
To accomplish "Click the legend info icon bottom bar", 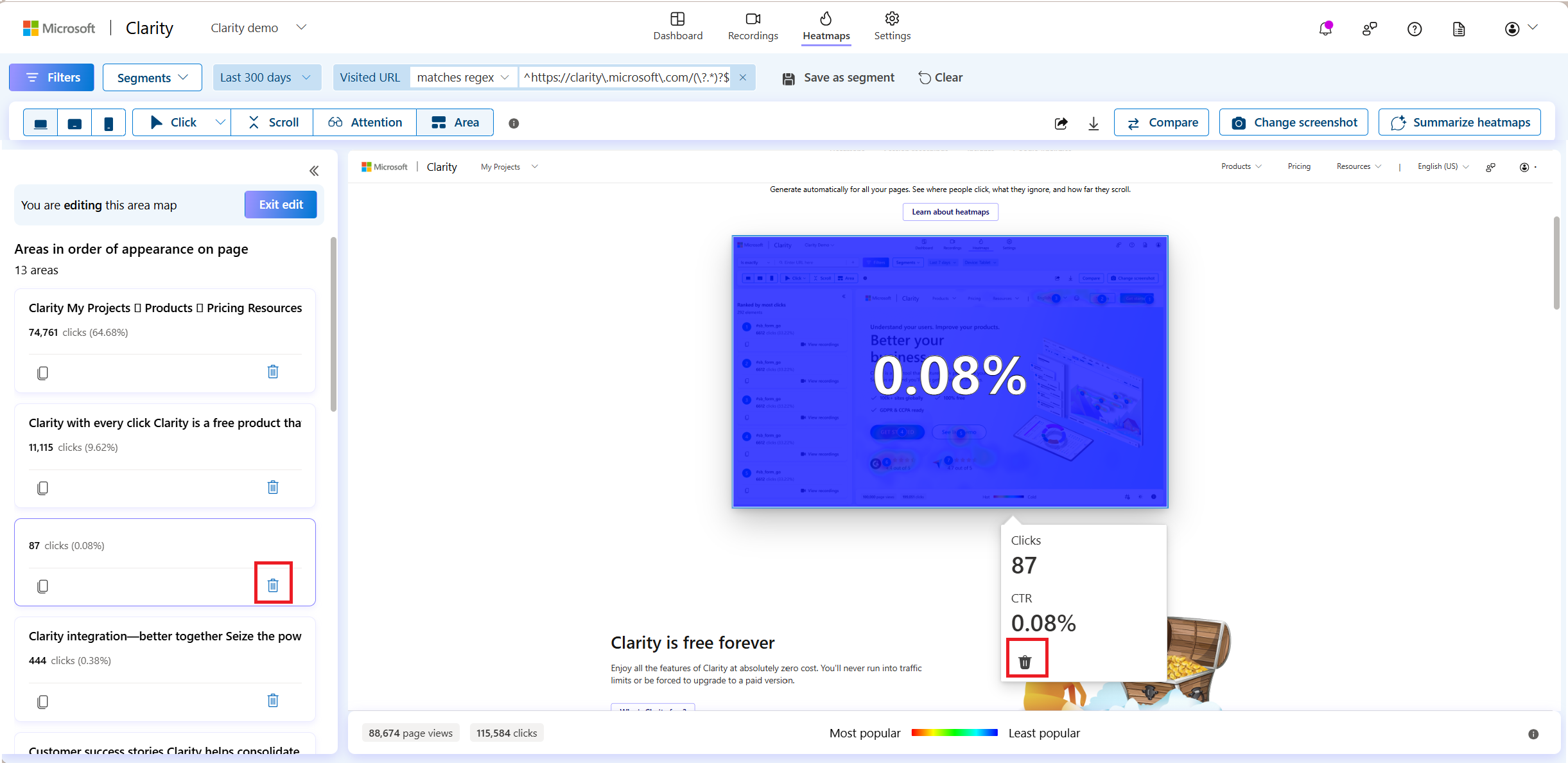I will tap(1533, 734).
